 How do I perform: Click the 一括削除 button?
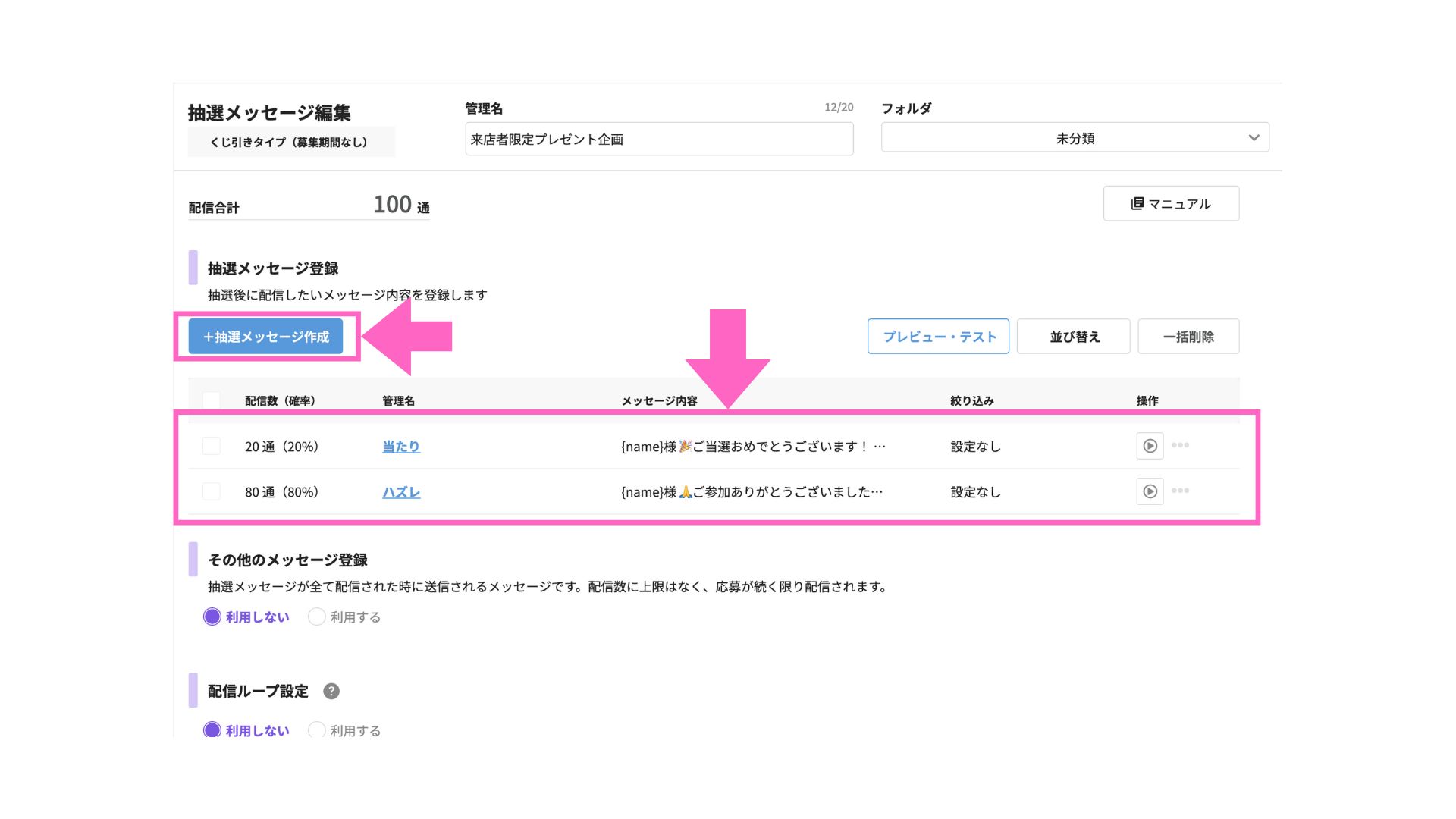[1188, 337]
